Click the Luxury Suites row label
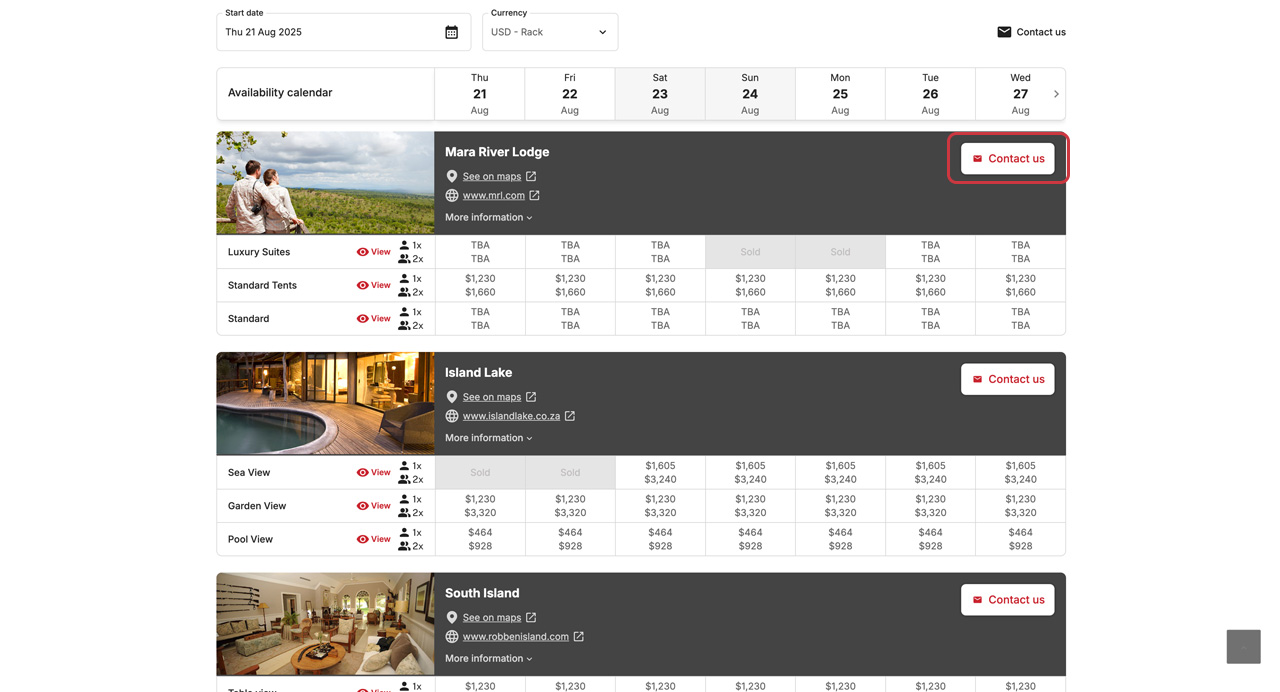The width and height of the screenshot is (1280, 692). click(x=259, y=252)
